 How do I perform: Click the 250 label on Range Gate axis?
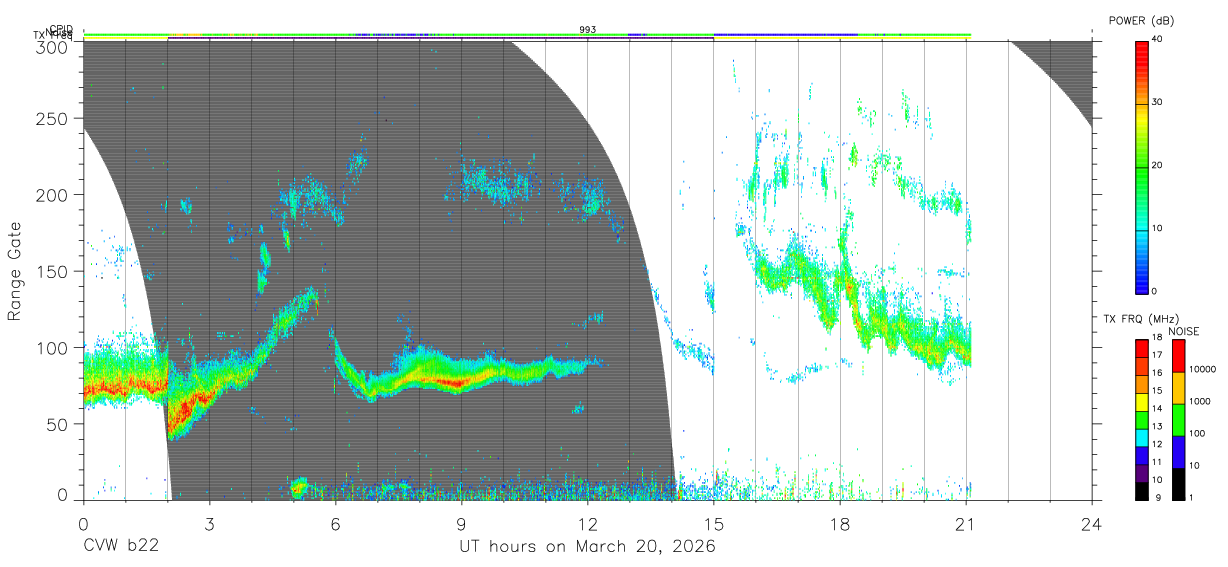[x=54, y=118]
